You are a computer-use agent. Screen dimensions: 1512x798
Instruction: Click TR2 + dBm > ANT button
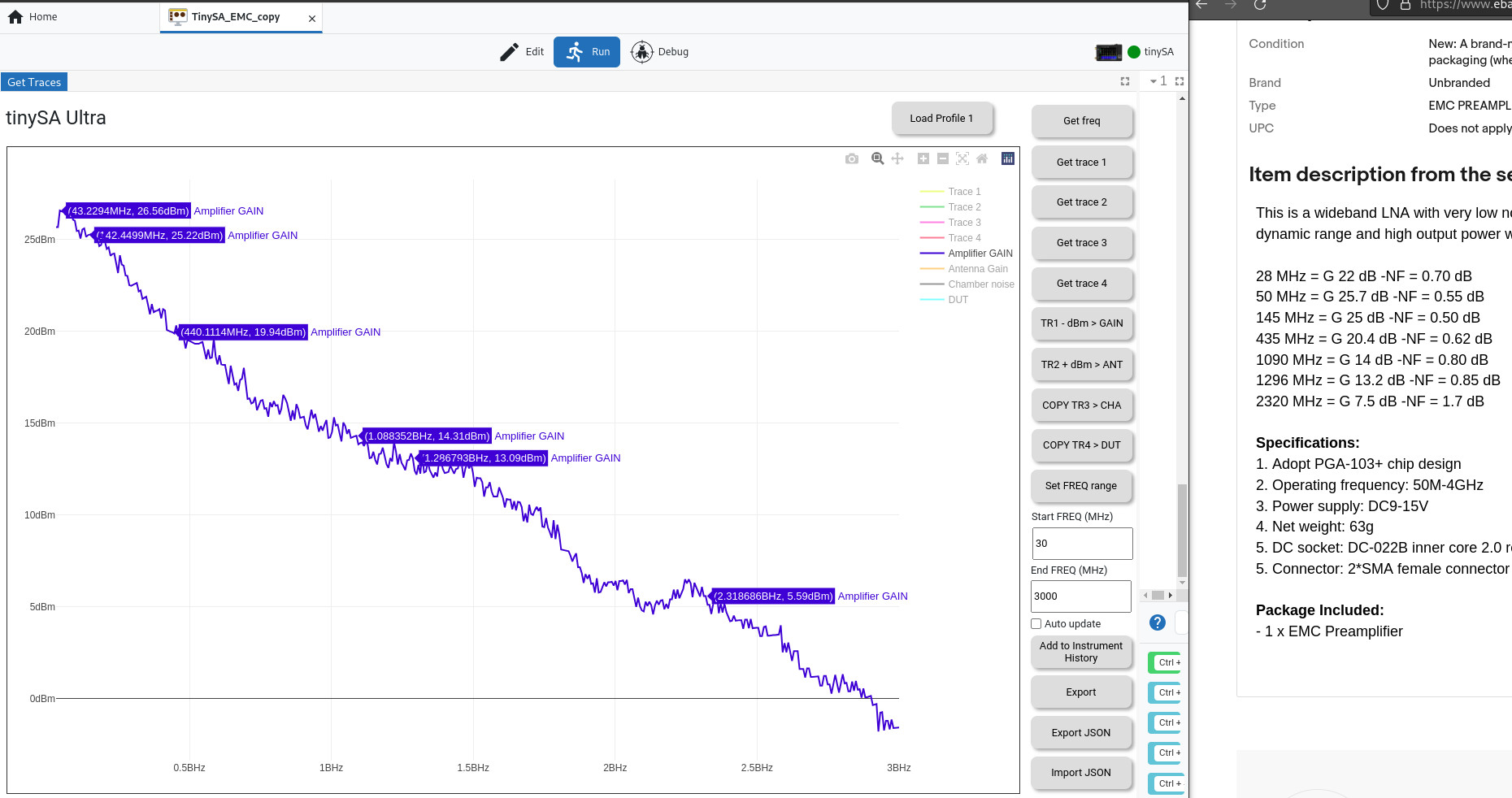pos(1082,365)
